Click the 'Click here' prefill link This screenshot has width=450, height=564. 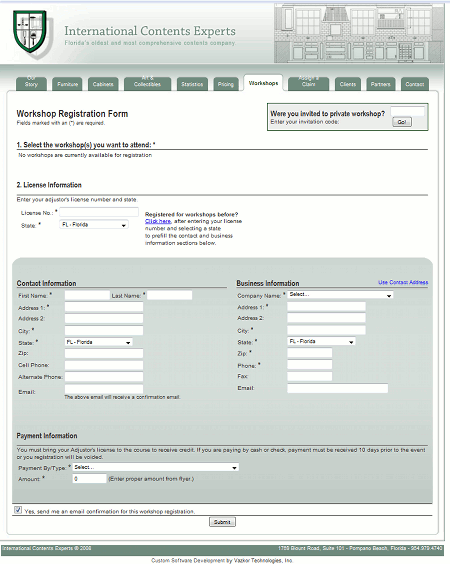(158, 221)
